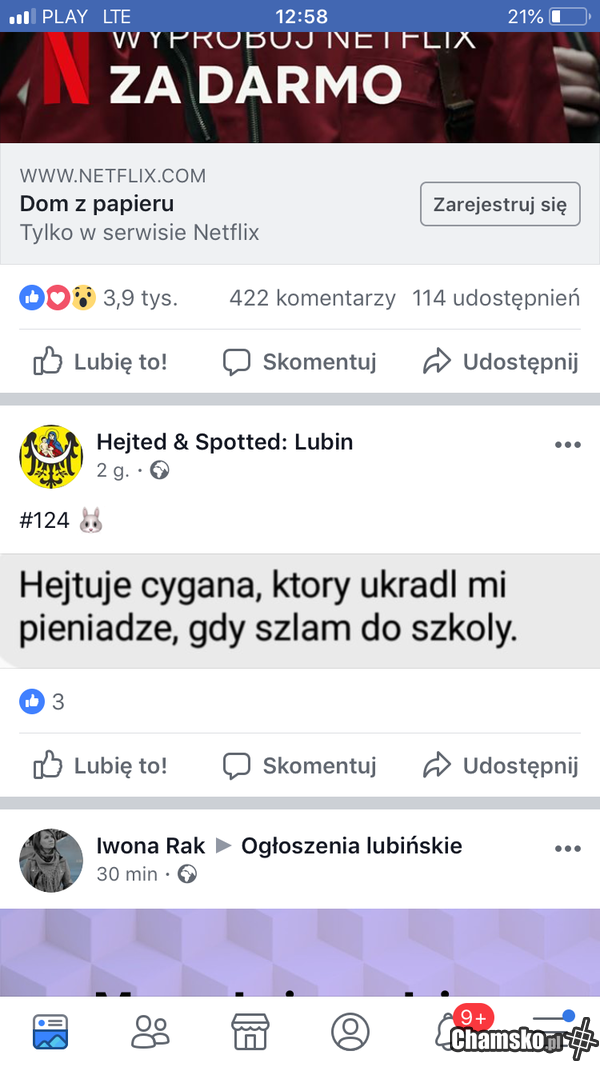Screen dimensions: 600x1067
Task: Open the Hejted & Spotted: Lubin page name
Action: [x=224, y=442]
